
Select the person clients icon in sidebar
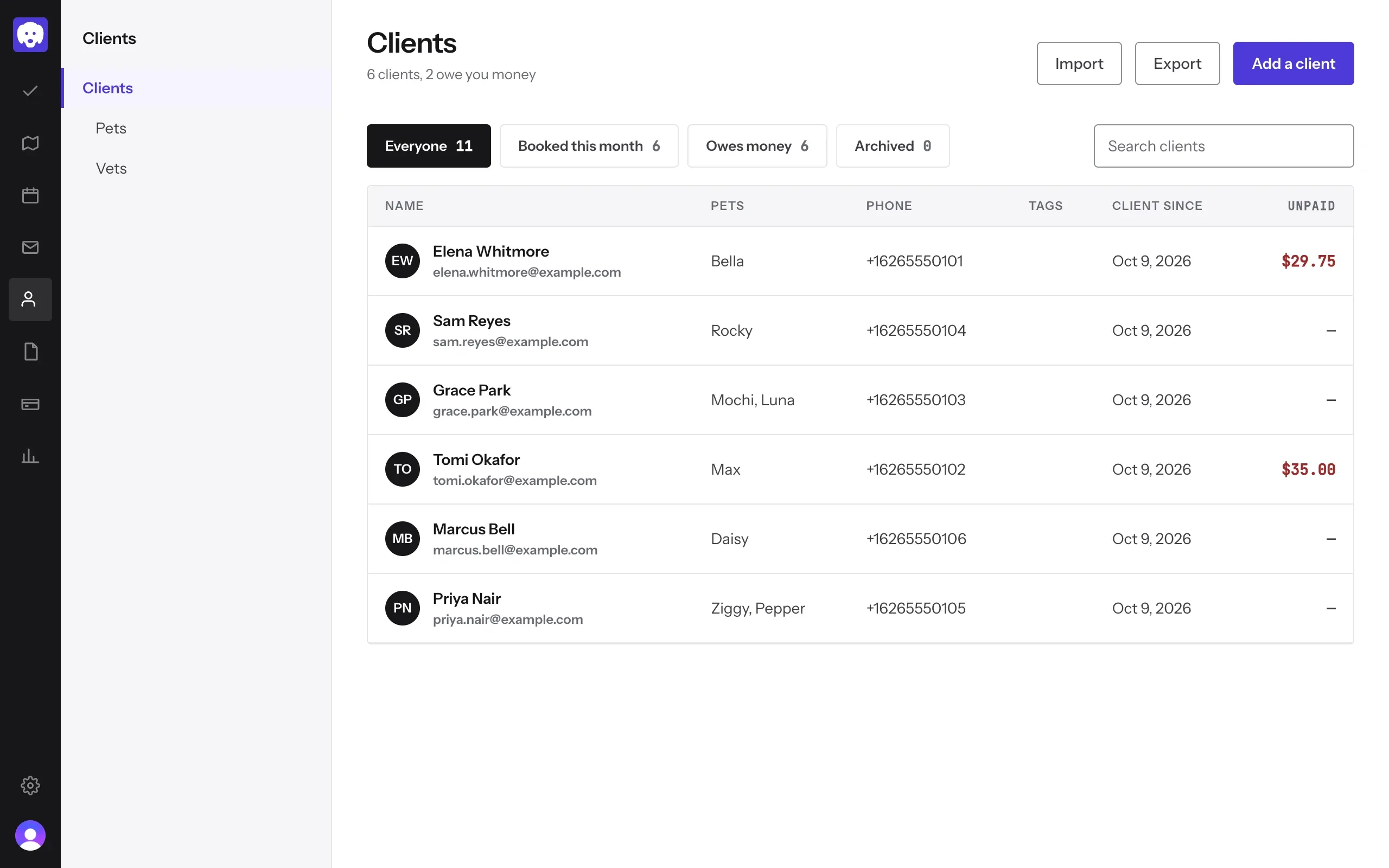click(30, 299)
